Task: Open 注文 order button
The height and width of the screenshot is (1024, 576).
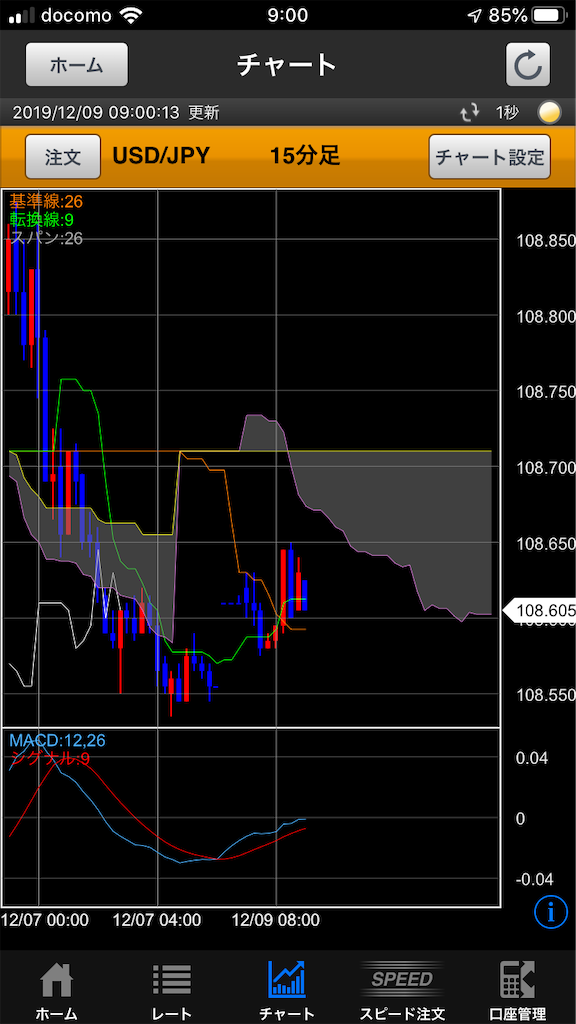Action: point(63,157)
